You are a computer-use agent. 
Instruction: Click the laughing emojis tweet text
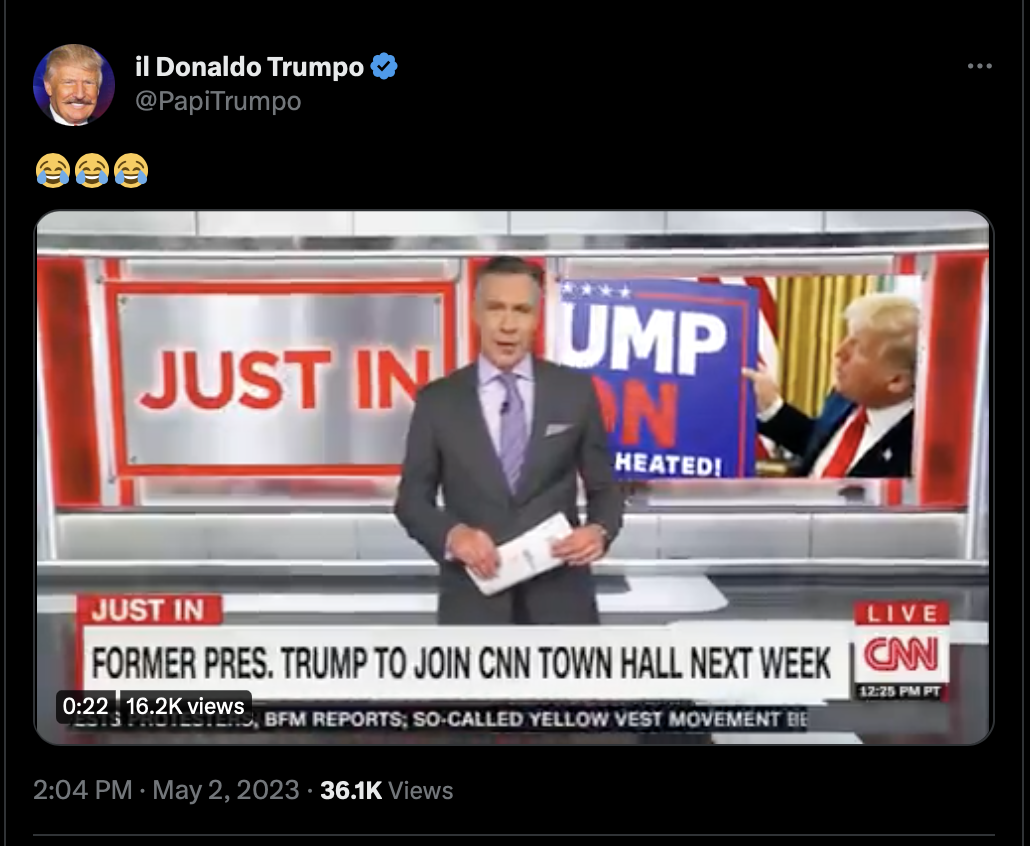(92, 170)
